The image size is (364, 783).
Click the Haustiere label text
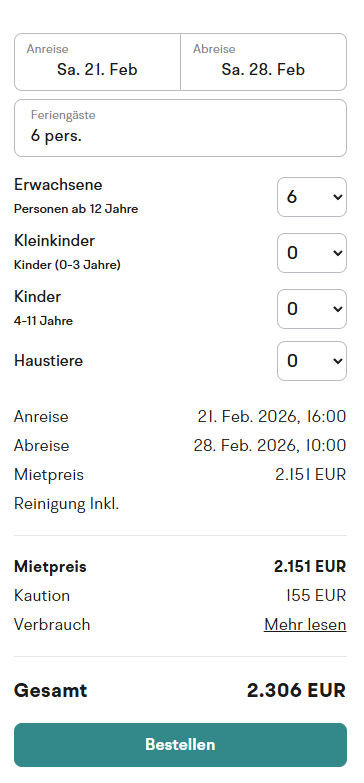coord(48,361)
